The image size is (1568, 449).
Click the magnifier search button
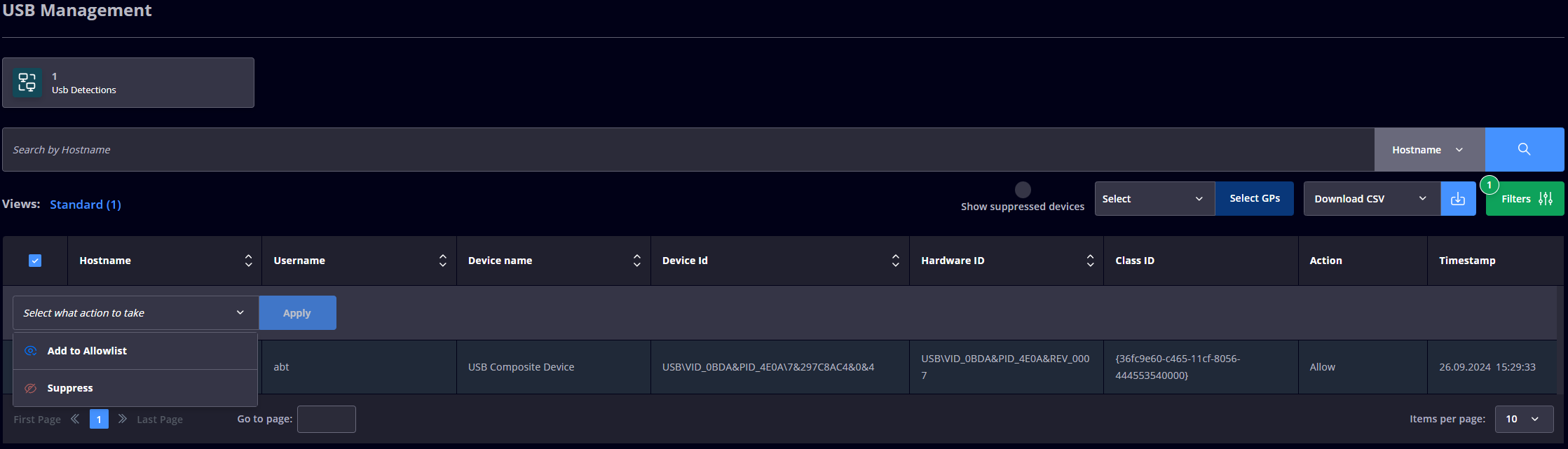tap(1524, 149)
